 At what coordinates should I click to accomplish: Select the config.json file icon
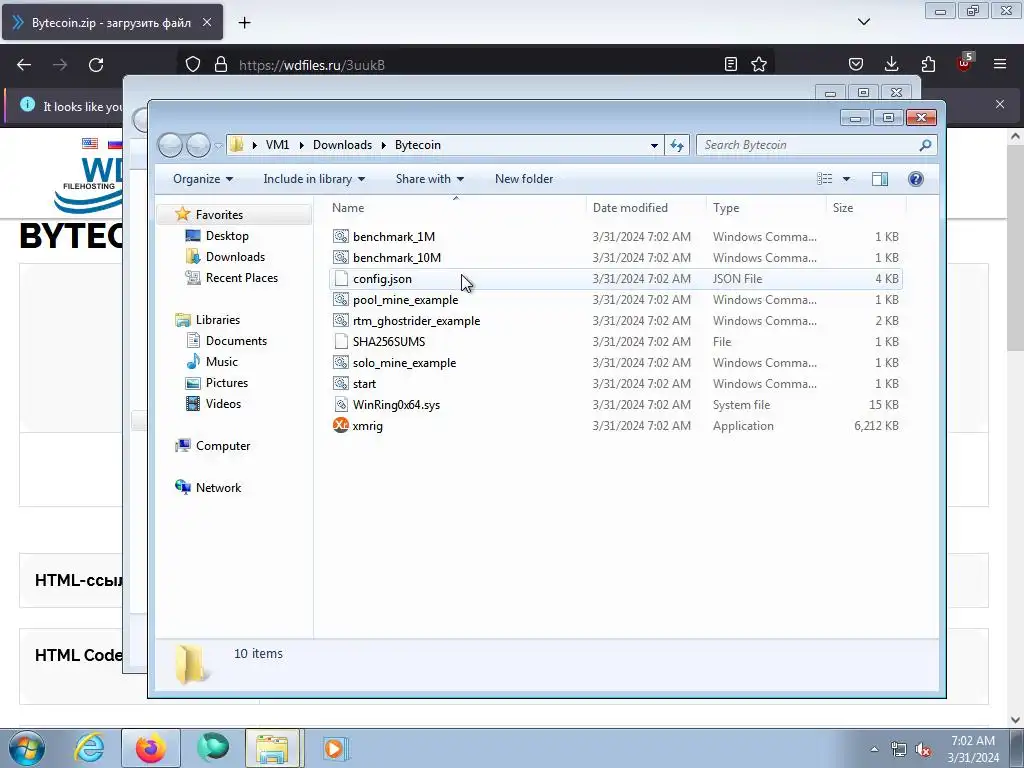[340, 279]
